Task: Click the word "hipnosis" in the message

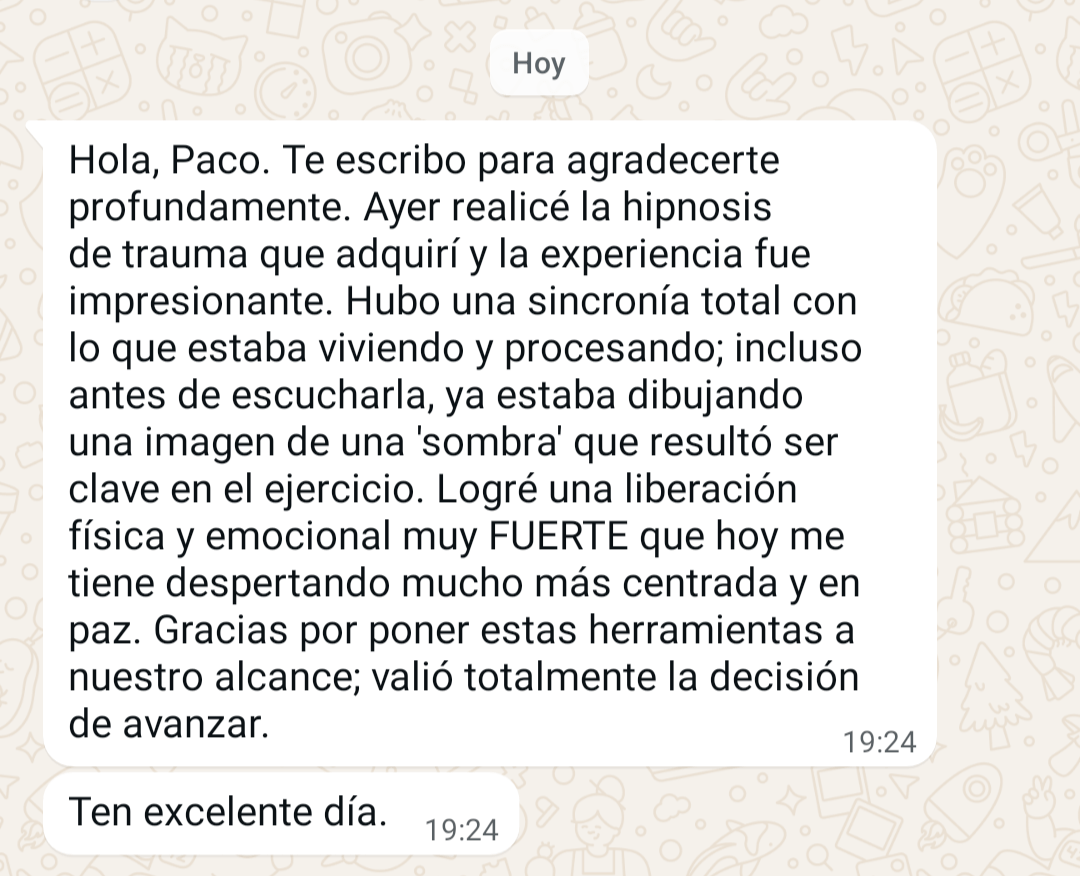Action: 696,208
